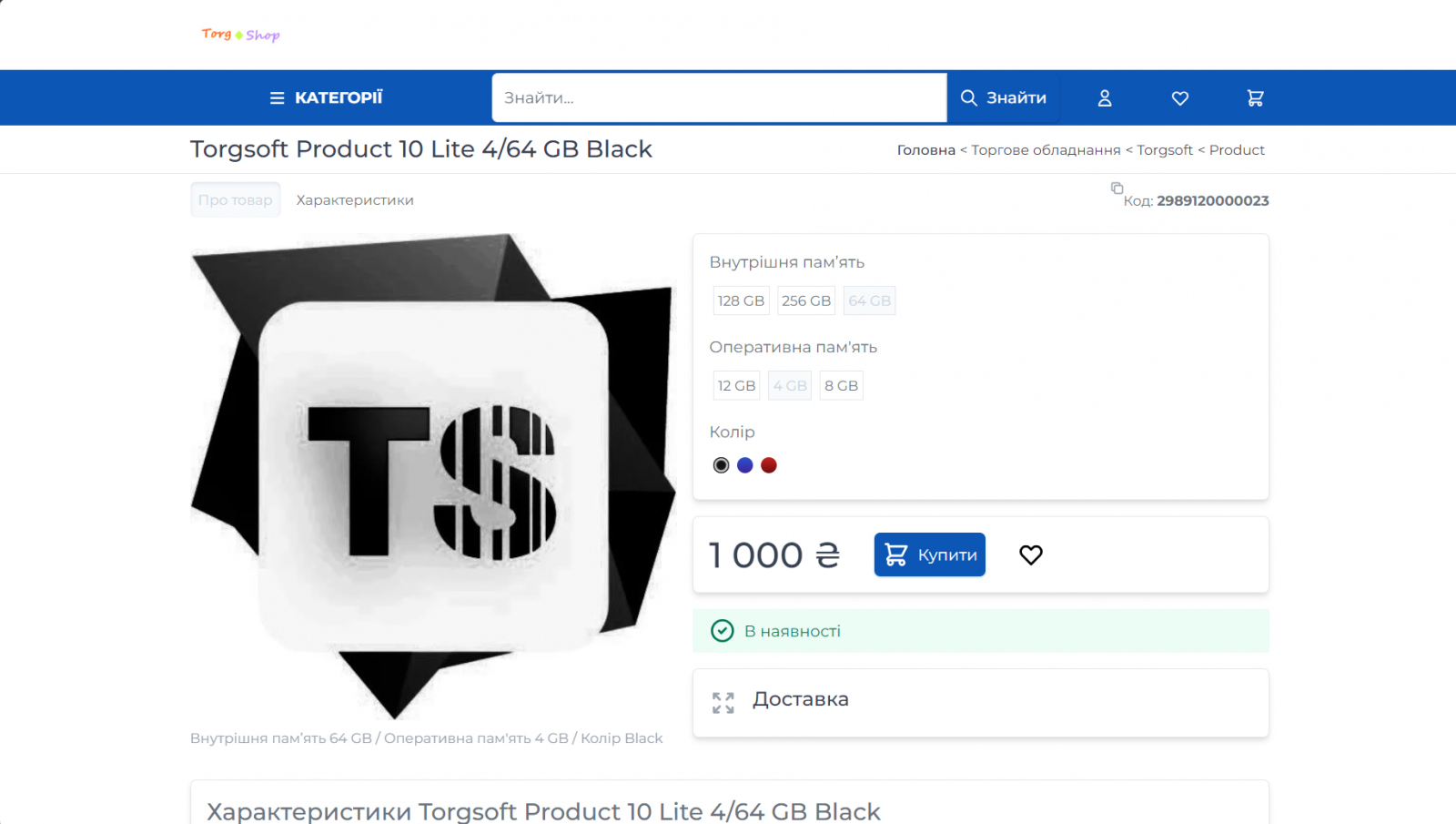
Task: Open the Про товар tab
Action: click(x=235, y=199)
